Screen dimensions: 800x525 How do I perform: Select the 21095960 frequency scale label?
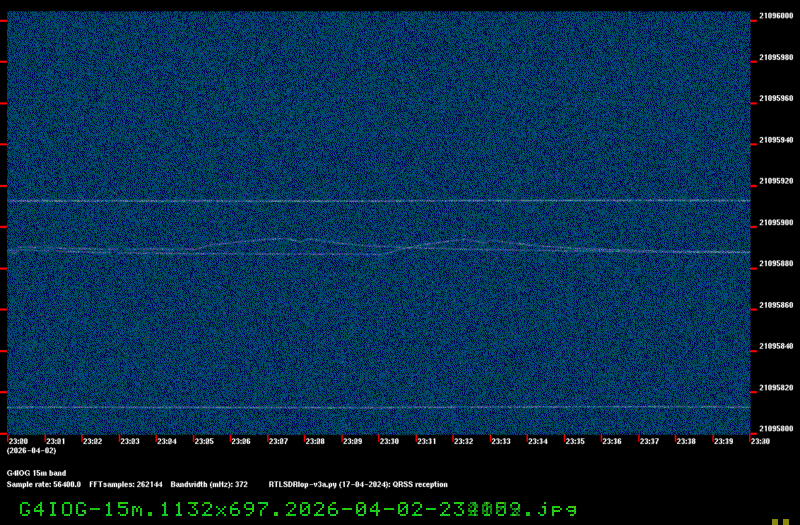point(776,99)
